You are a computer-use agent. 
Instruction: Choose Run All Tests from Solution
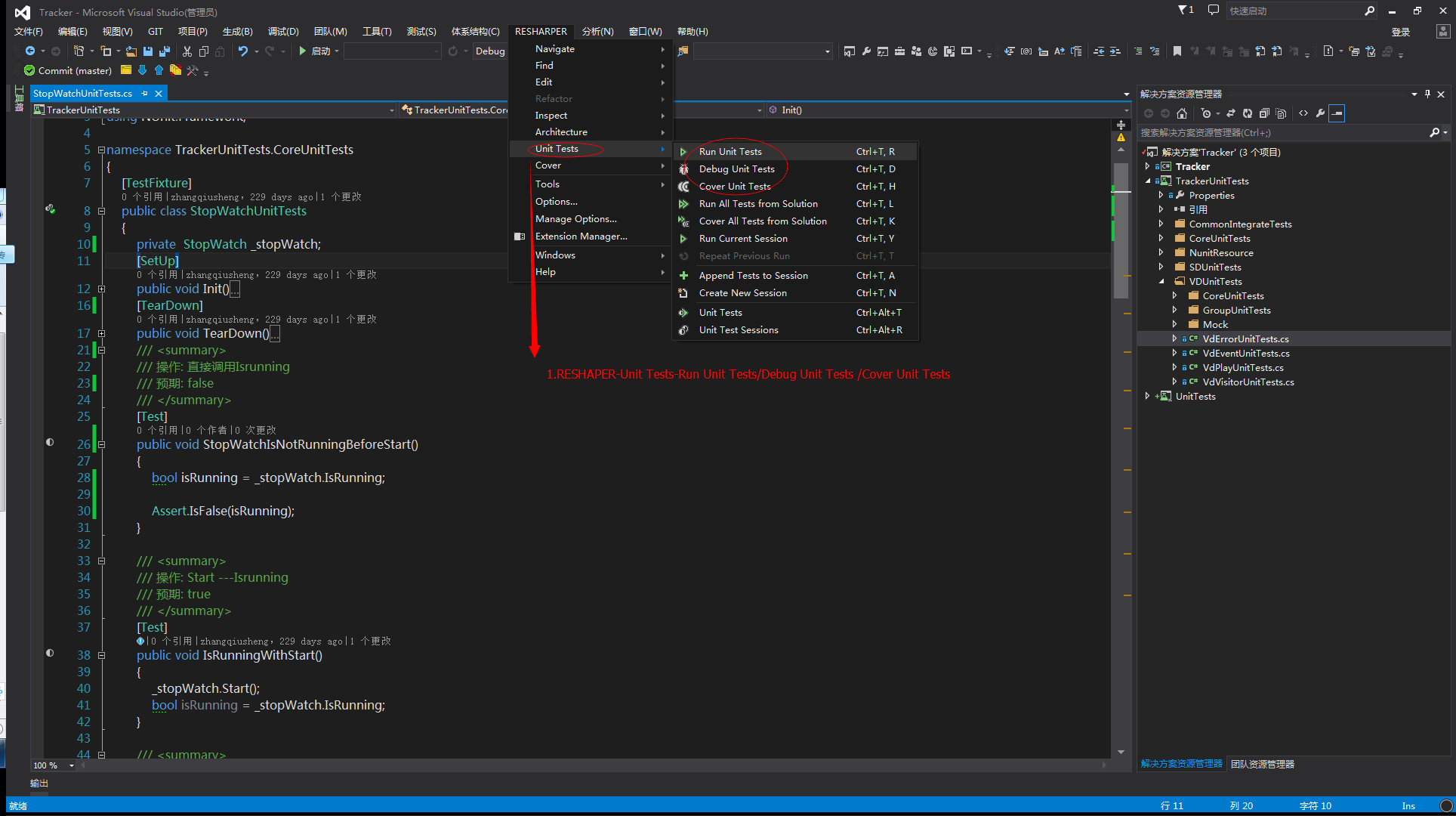point(795,203)
